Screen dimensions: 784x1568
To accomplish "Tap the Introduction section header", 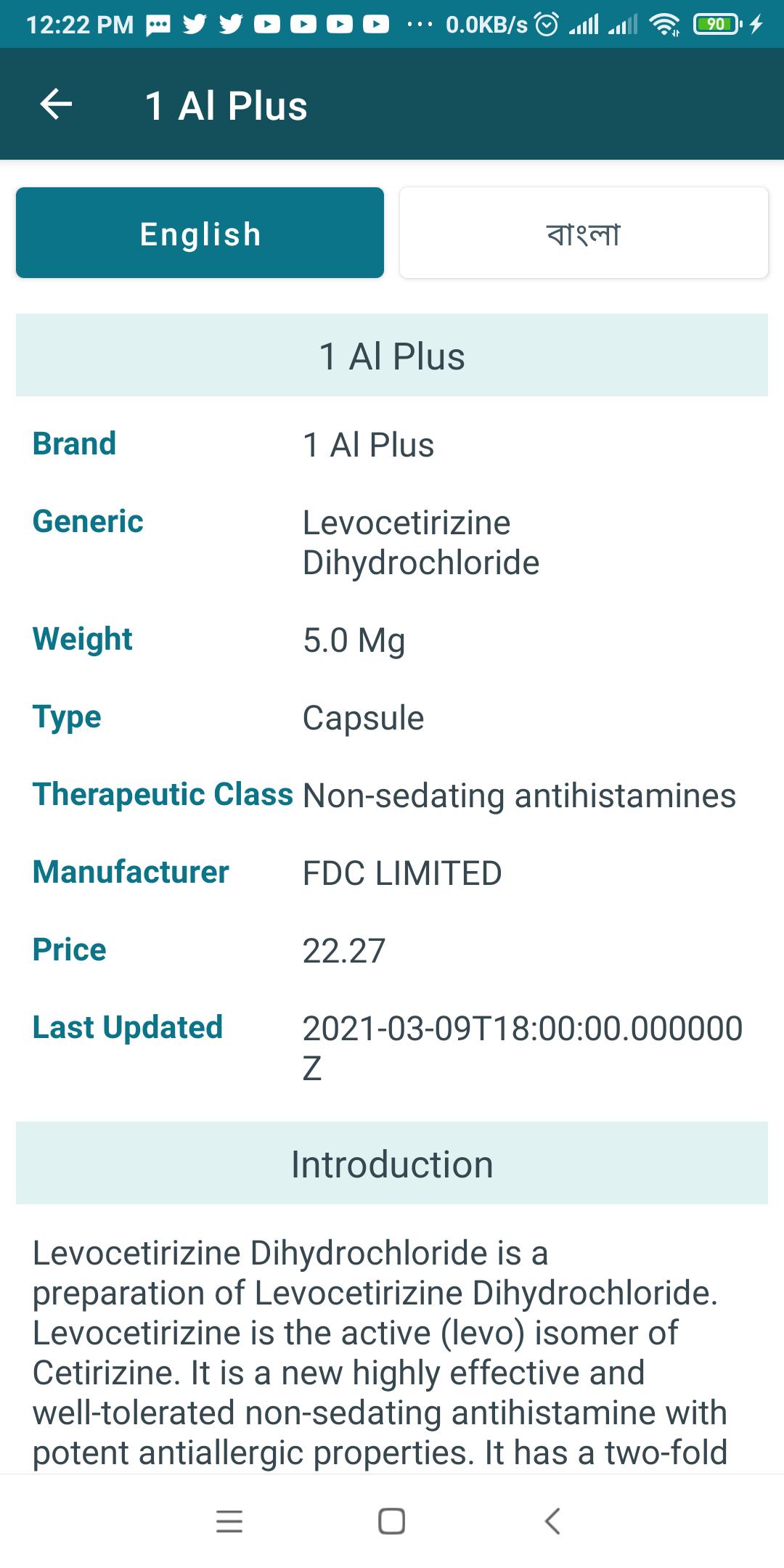I will click(x=392, y=1164).
